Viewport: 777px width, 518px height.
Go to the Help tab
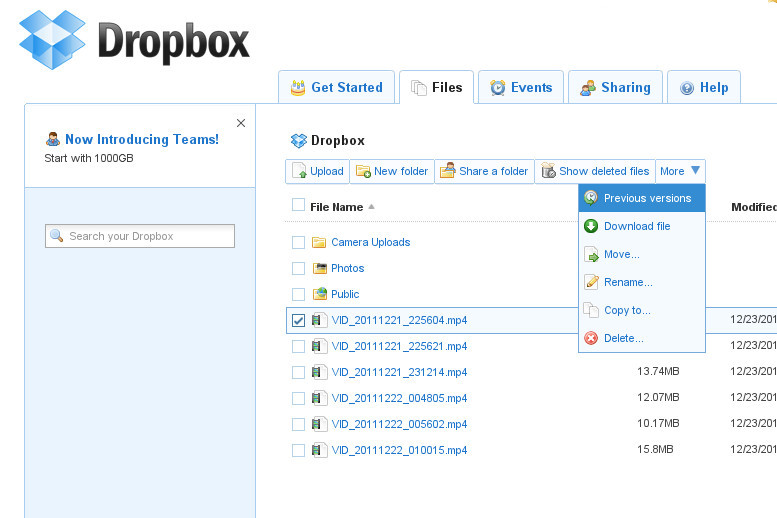pyautogui.click(x=704, y=87)
